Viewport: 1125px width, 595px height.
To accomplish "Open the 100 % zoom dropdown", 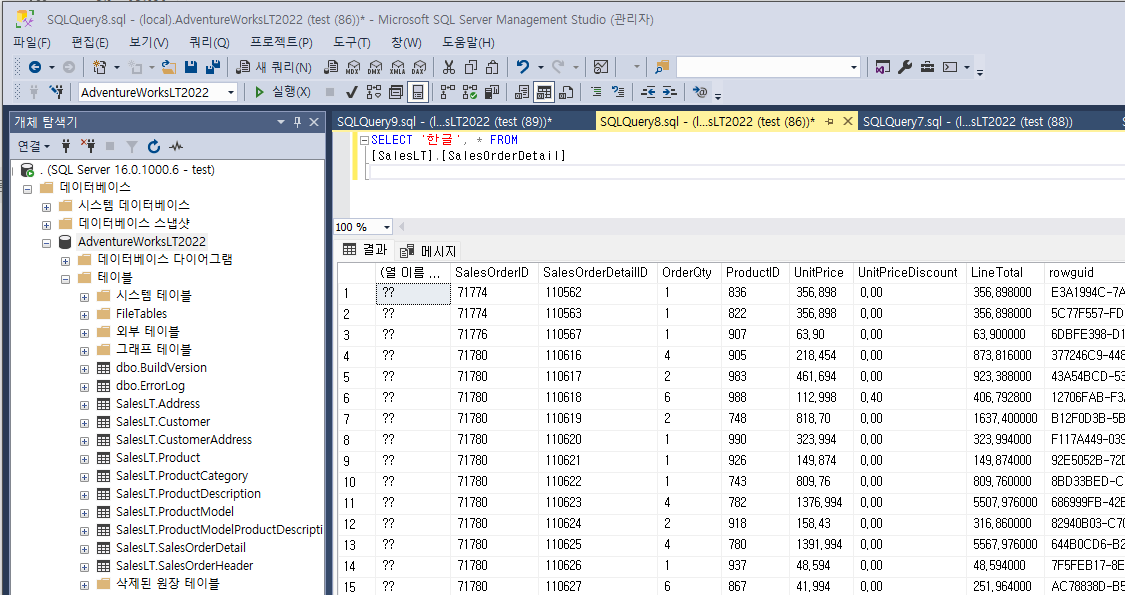I will [387, 227].
